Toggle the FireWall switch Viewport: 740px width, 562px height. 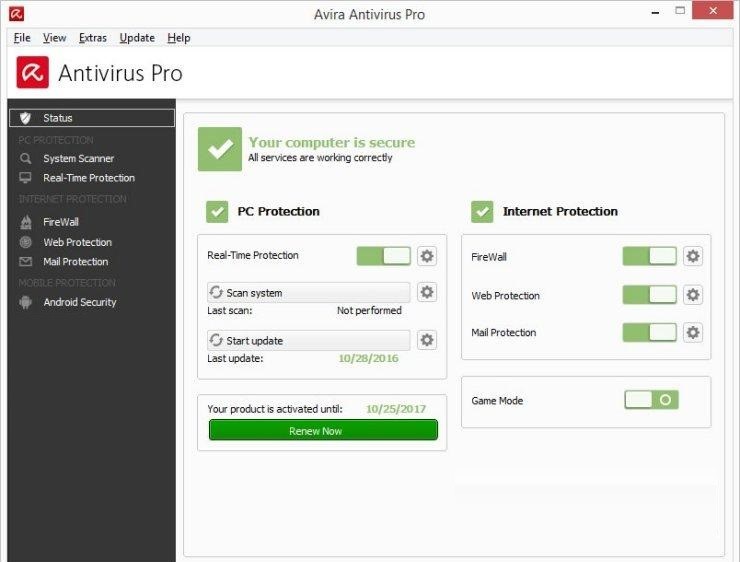(649, 256)
